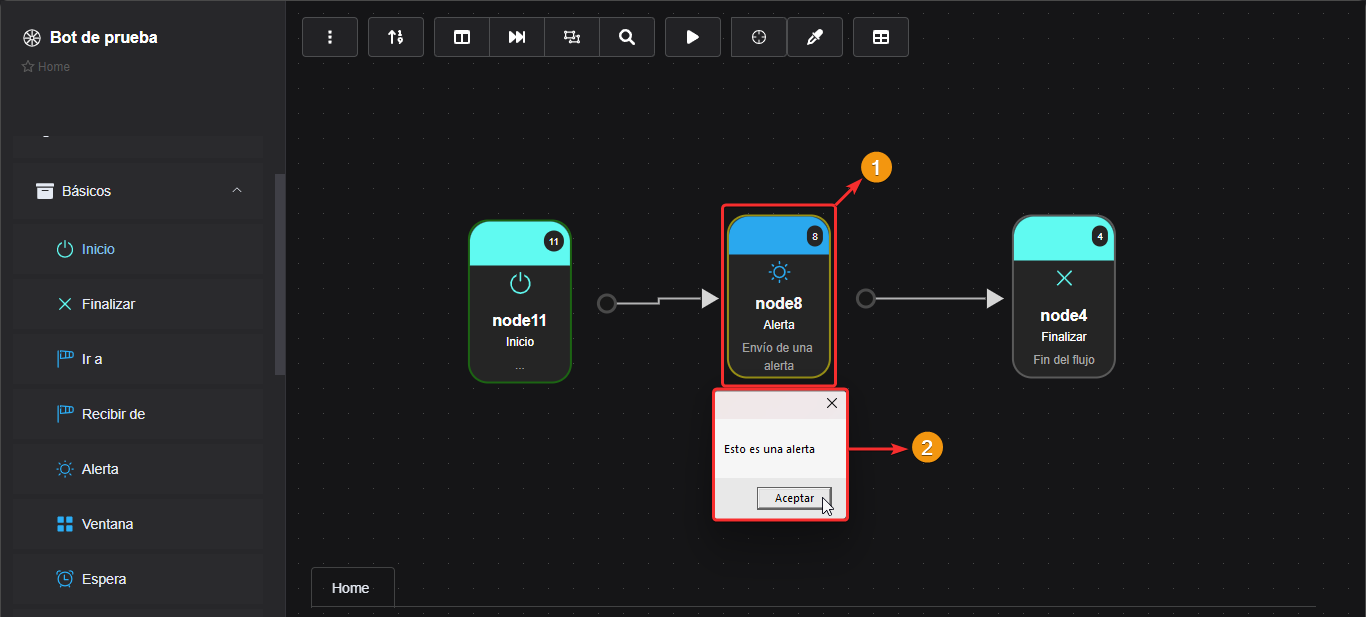1366x617 pixels.
Task: Toggle the columns layout toolbar button
Action: click(x=462, y=37)
